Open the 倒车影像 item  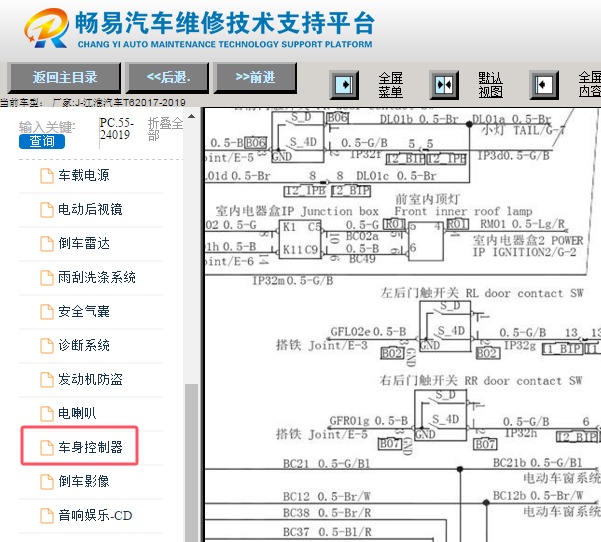pos(84,481)
